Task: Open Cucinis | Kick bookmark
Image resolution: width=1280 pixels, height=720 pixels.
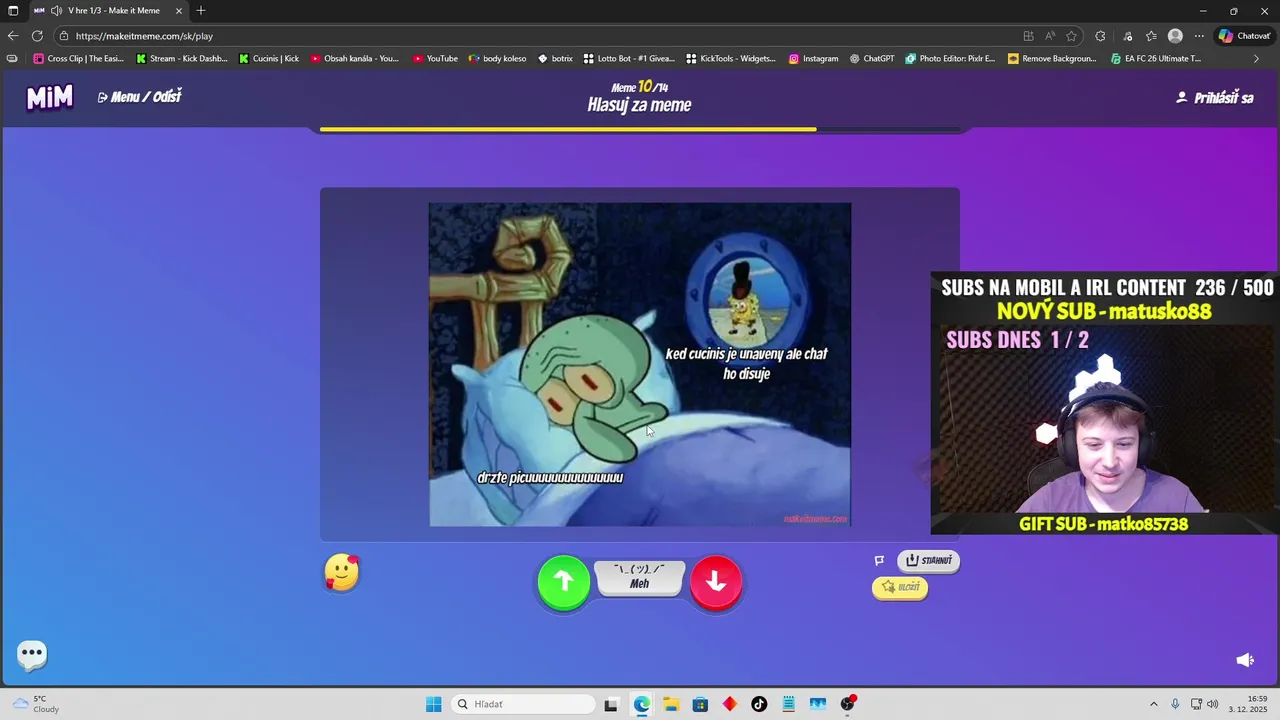Action: coord(269,59)
